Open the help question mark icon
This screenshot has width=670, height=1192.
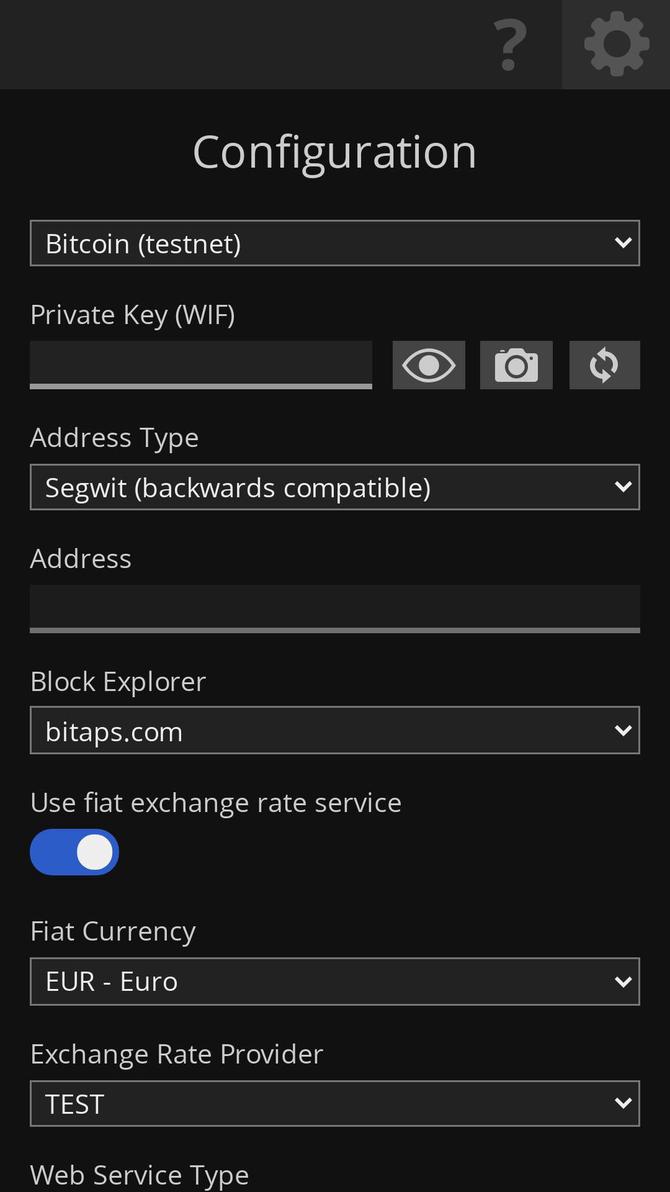(x=510, y=45)
